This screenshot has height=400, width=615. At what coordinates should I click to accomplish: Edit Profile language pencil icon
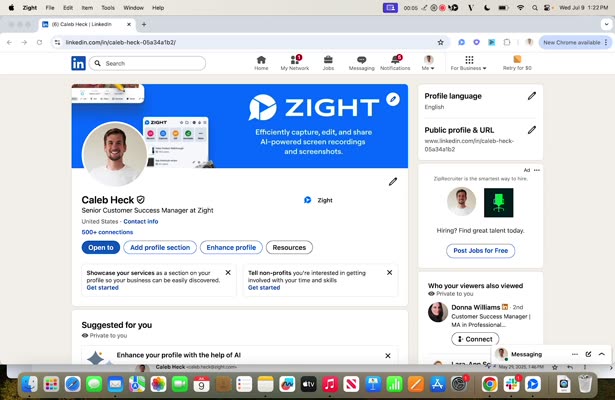point(531,96)
